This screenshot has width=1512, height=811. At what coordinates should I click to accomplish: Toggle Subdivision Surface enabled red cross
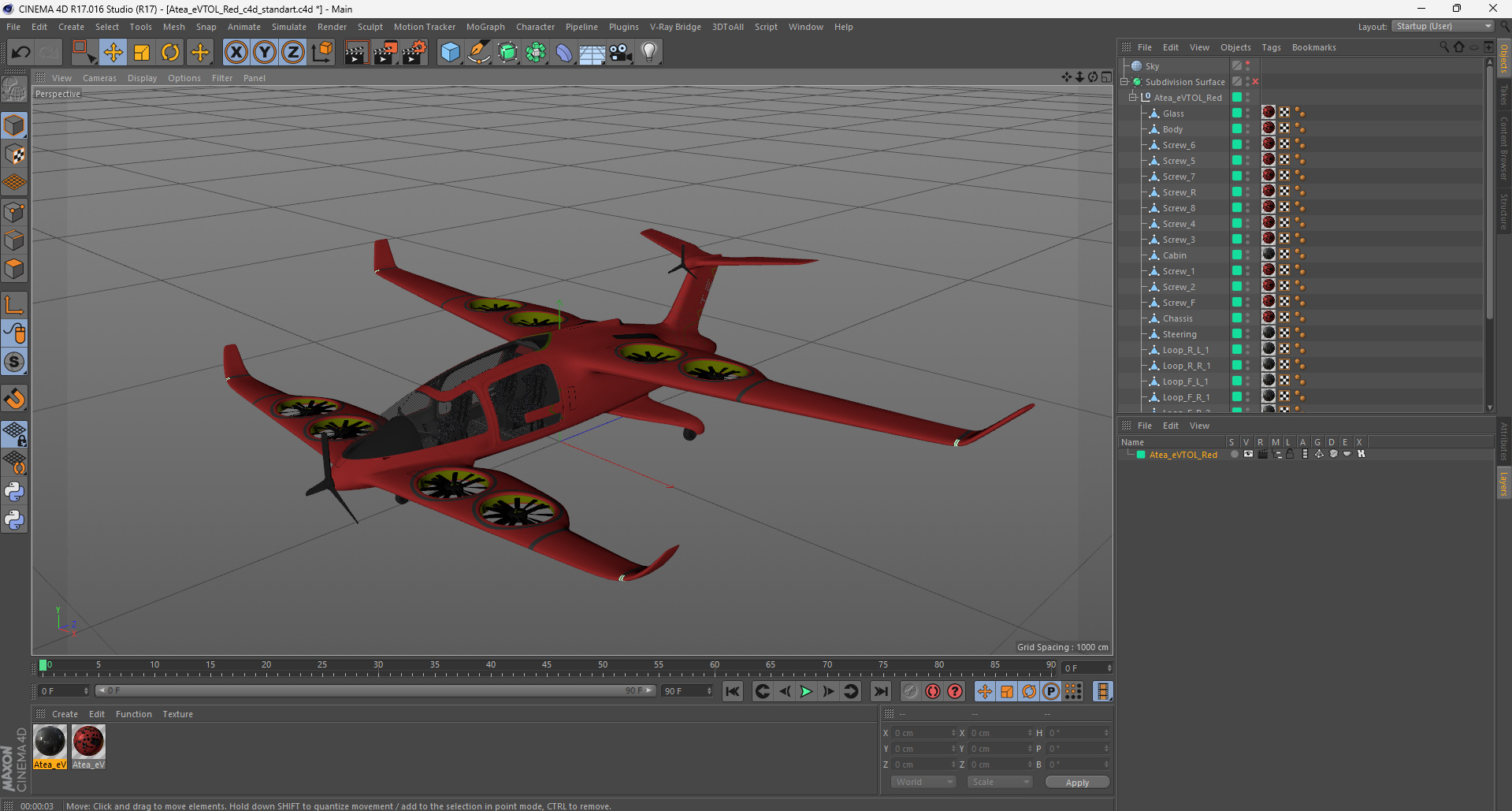1255,82
